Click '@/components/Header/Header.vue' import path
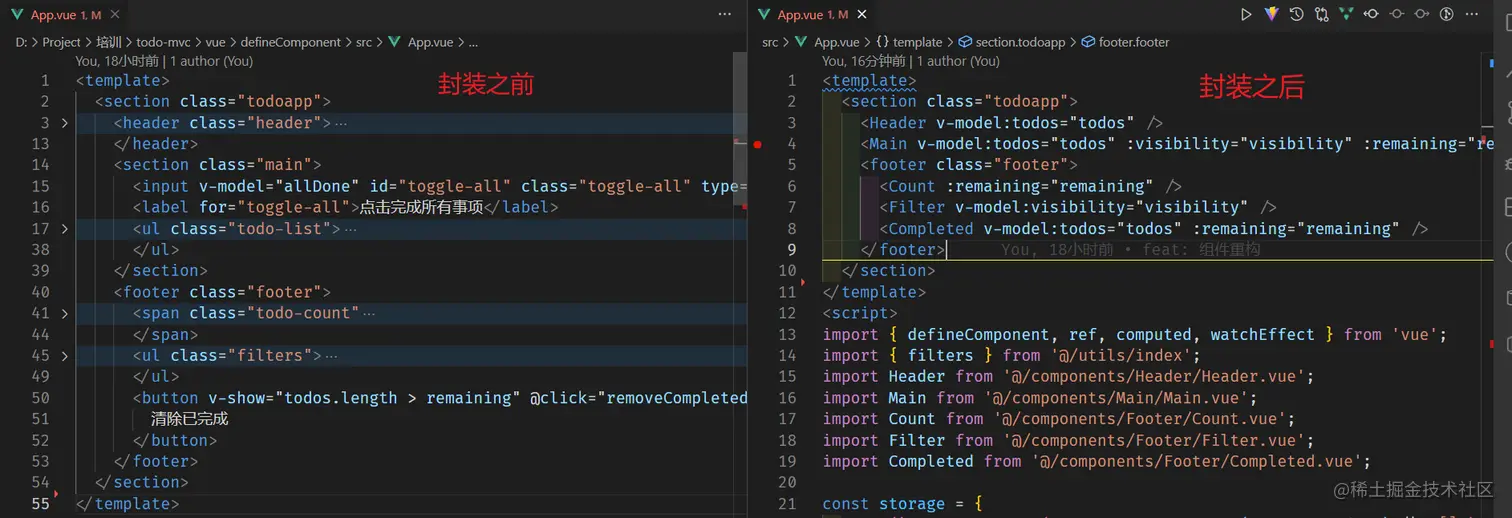Viewport: 1512px width, 518px height. [x=1153, y=377]
